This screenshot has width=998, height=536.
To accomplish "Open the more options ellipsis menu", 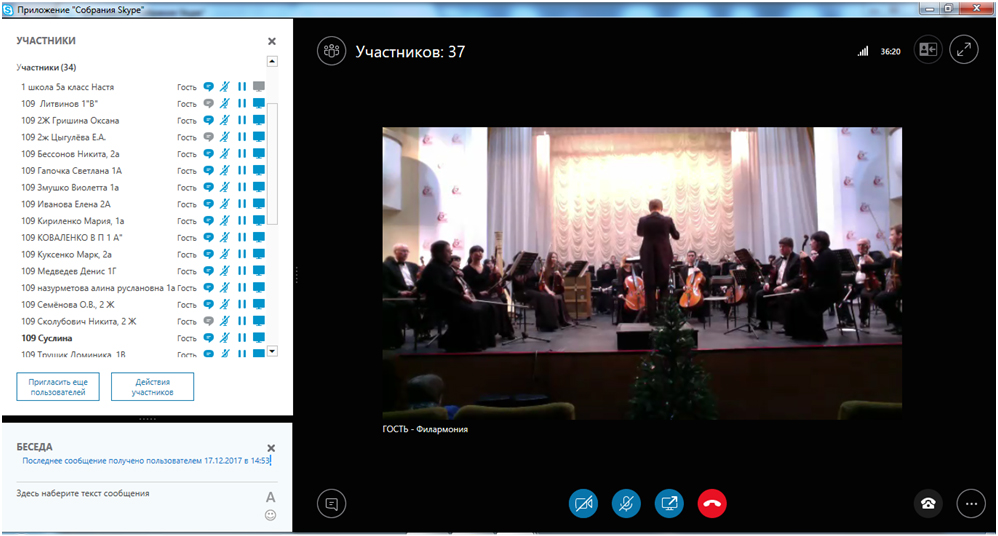I will point(970,504).
